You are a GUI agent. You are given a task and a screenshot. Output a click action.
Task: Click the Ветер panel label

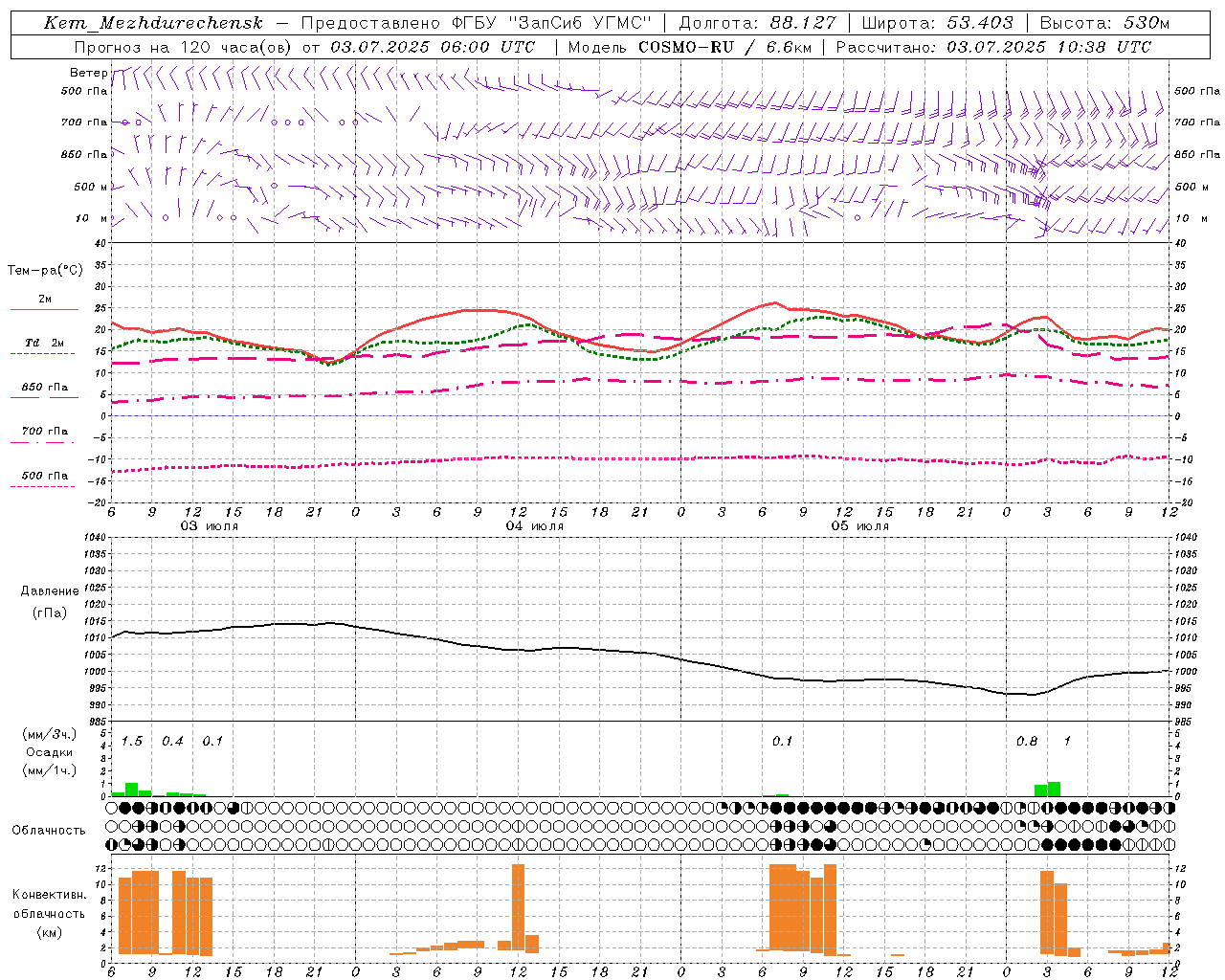[89, 73]
